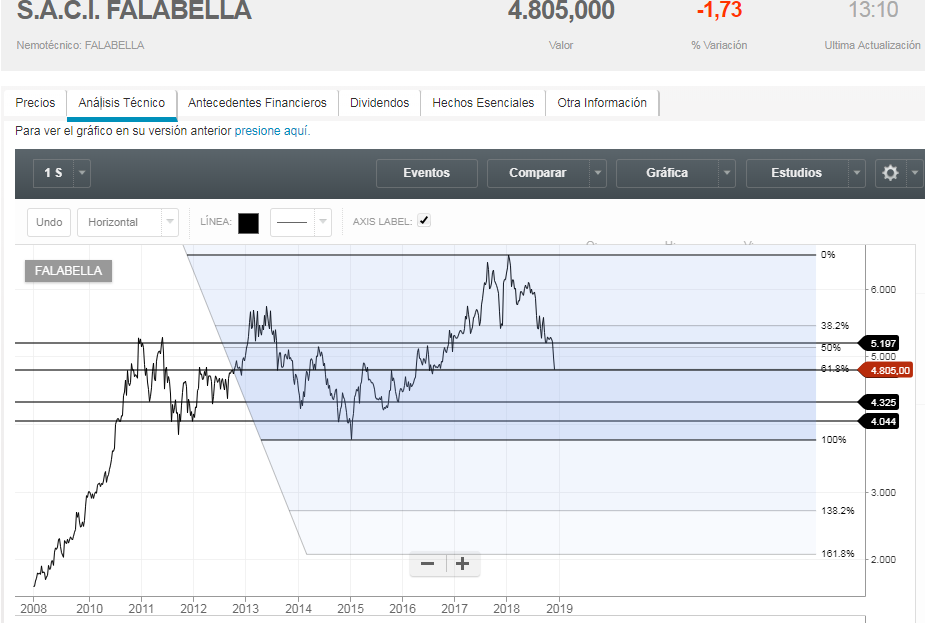Click the Eventos button
Image resolution: width=925 pixels, height=623 pixels.
(x=427, y=173)
